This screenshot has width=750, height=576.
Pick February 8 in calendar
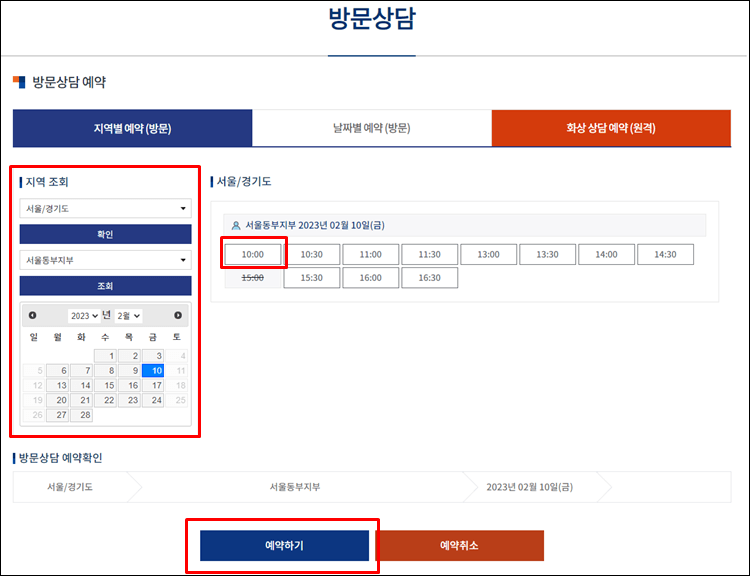coord(105,371)
